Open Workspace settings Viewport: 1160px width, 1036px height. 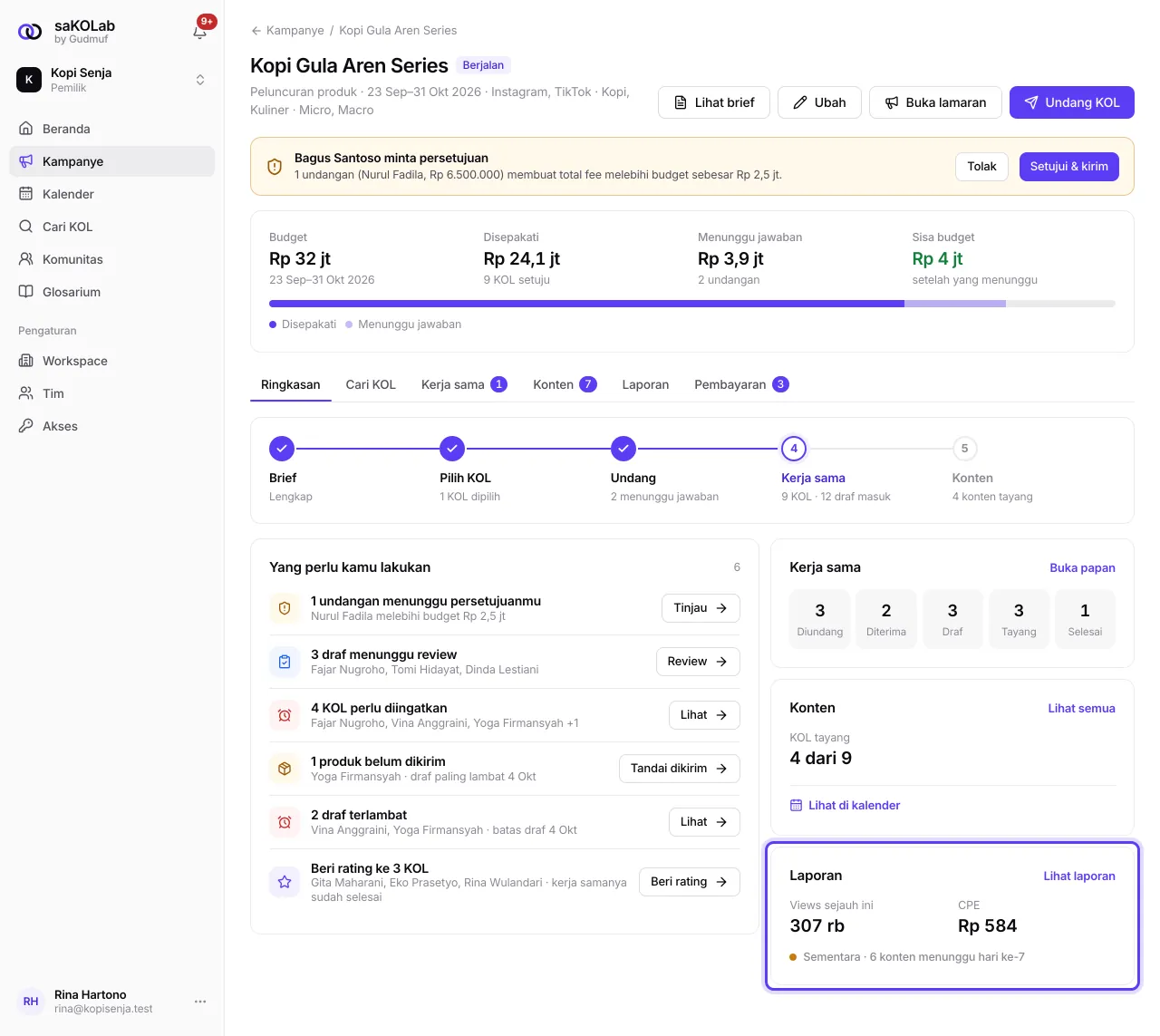[x=112, y=361]
